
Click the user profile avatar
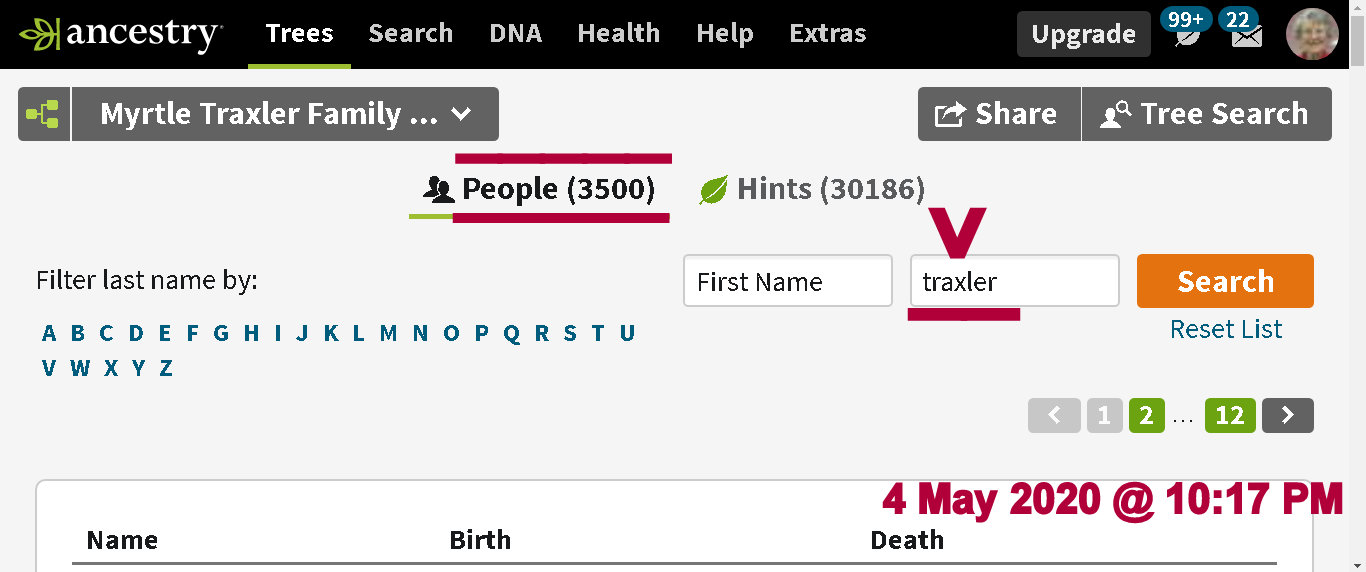pos(1312,34)
